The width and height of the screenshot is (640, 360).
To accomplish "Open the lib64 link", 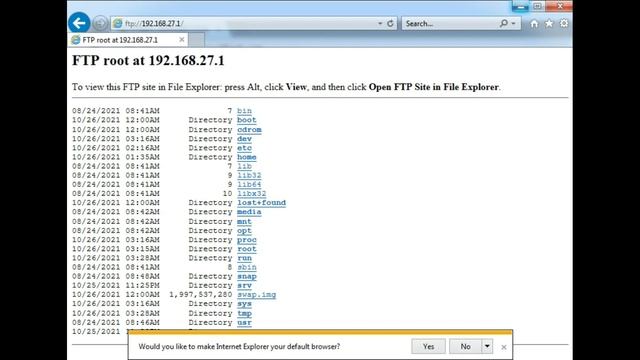I will coord(249,184).
